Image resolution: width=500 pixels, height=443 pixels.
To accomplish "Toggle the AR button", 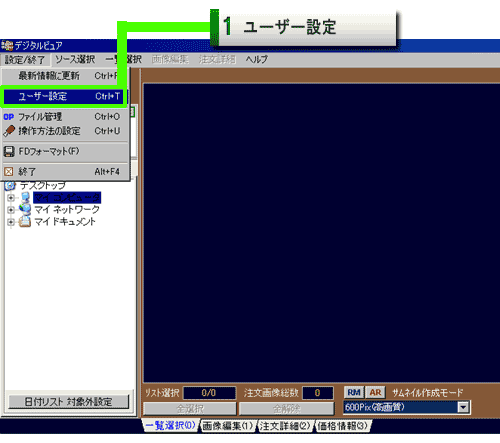I will pyautogui.click(x=375, y=392).
